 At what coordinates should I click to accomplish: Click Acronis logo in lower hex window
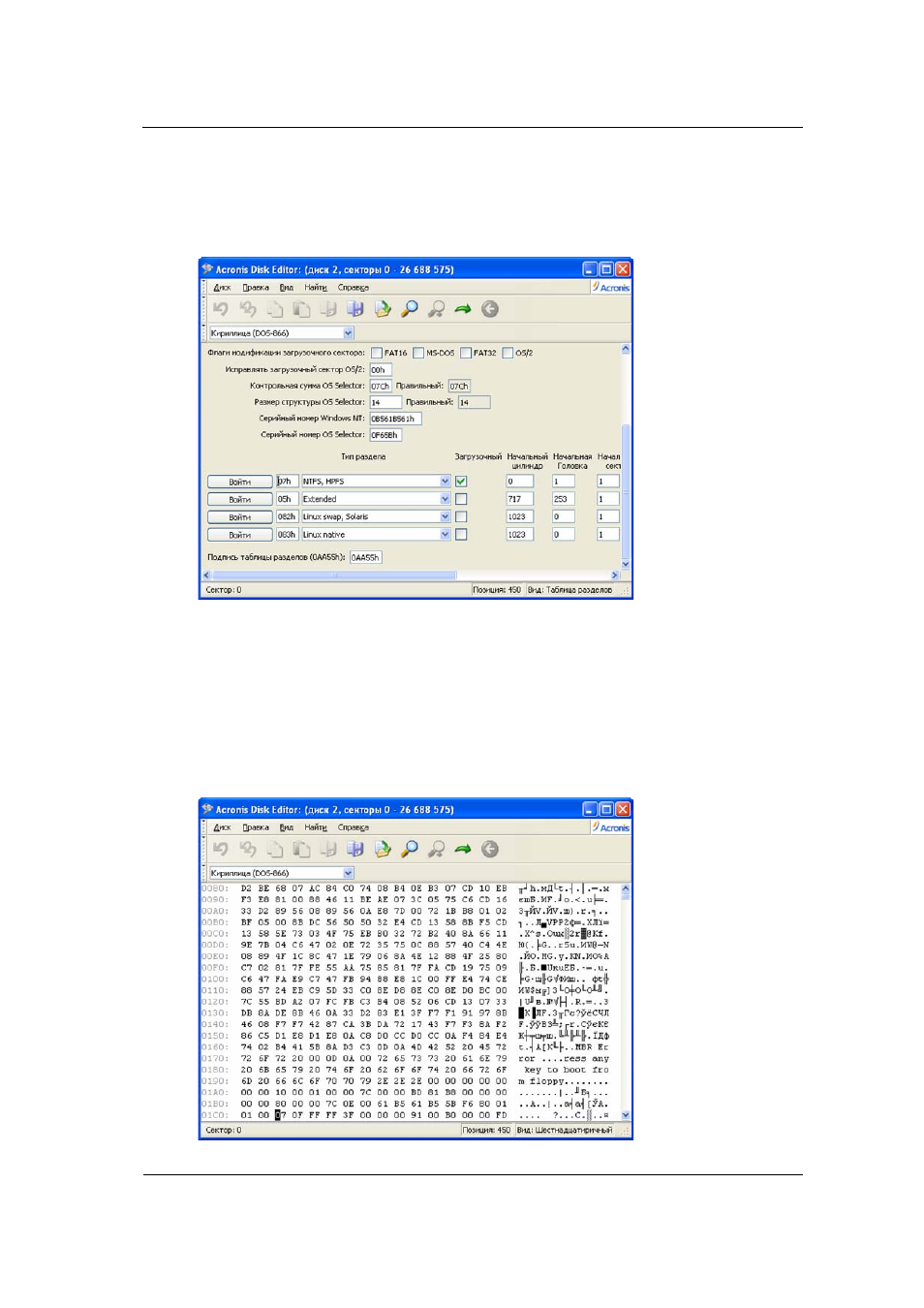[610, 827]
